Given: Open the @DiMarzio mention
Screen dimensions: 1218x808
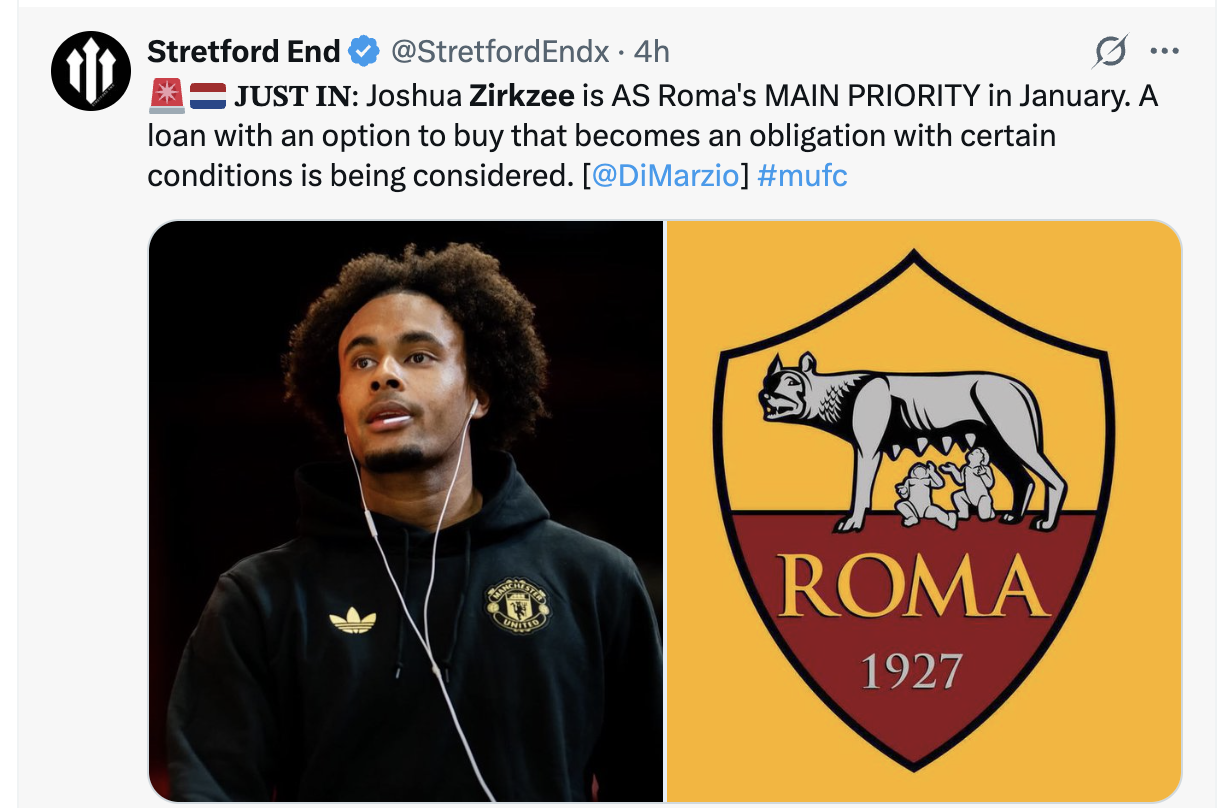Looking at the screenshot, I should point(665,176).
